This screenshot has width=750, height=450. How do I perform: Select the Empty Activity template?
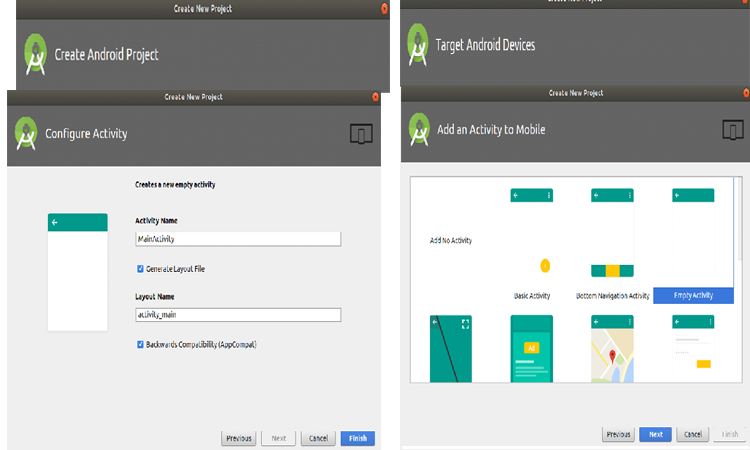(693, 240)
